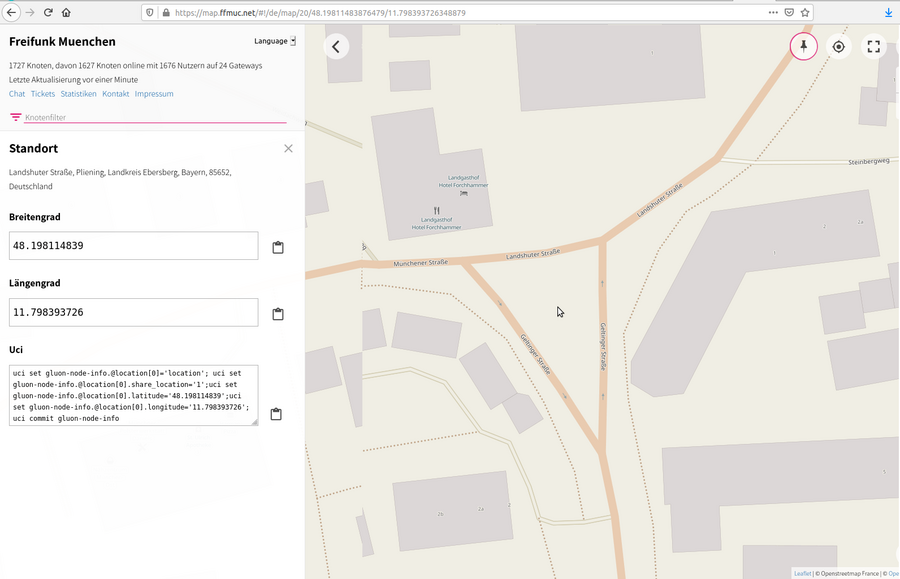Click the padlock site security icon

[x=164, y=13]
